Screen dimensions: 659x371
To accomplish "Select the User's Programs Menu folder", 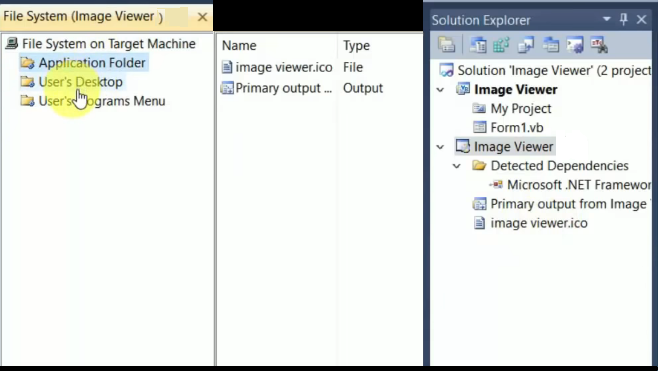I will click(102, 101).
